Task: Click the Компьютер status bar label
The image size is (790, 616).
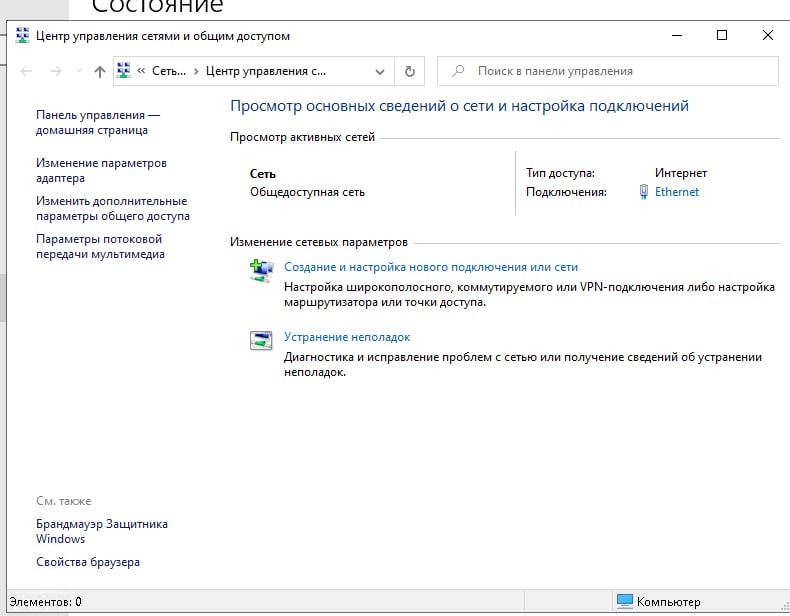Action: (x=668, y=602)
